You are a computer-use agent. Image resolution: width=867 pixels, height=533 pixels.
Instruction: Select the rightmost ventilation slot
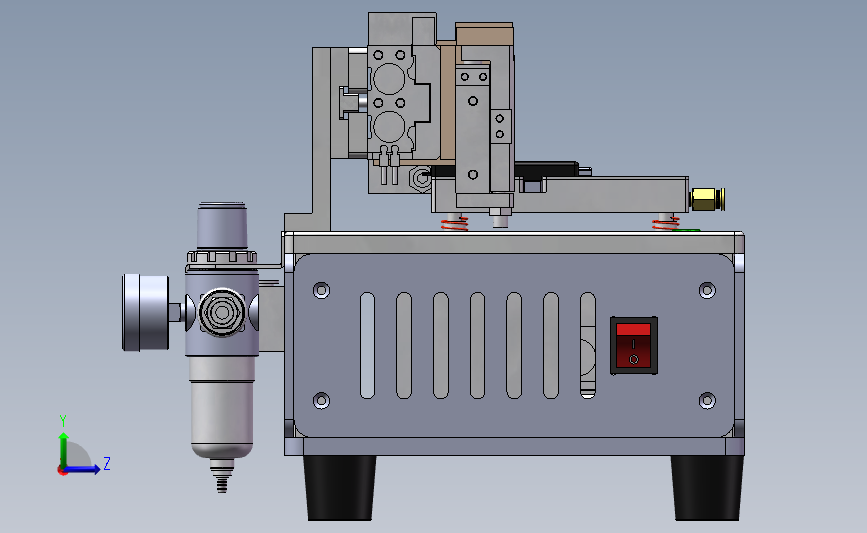coord(588,346)
